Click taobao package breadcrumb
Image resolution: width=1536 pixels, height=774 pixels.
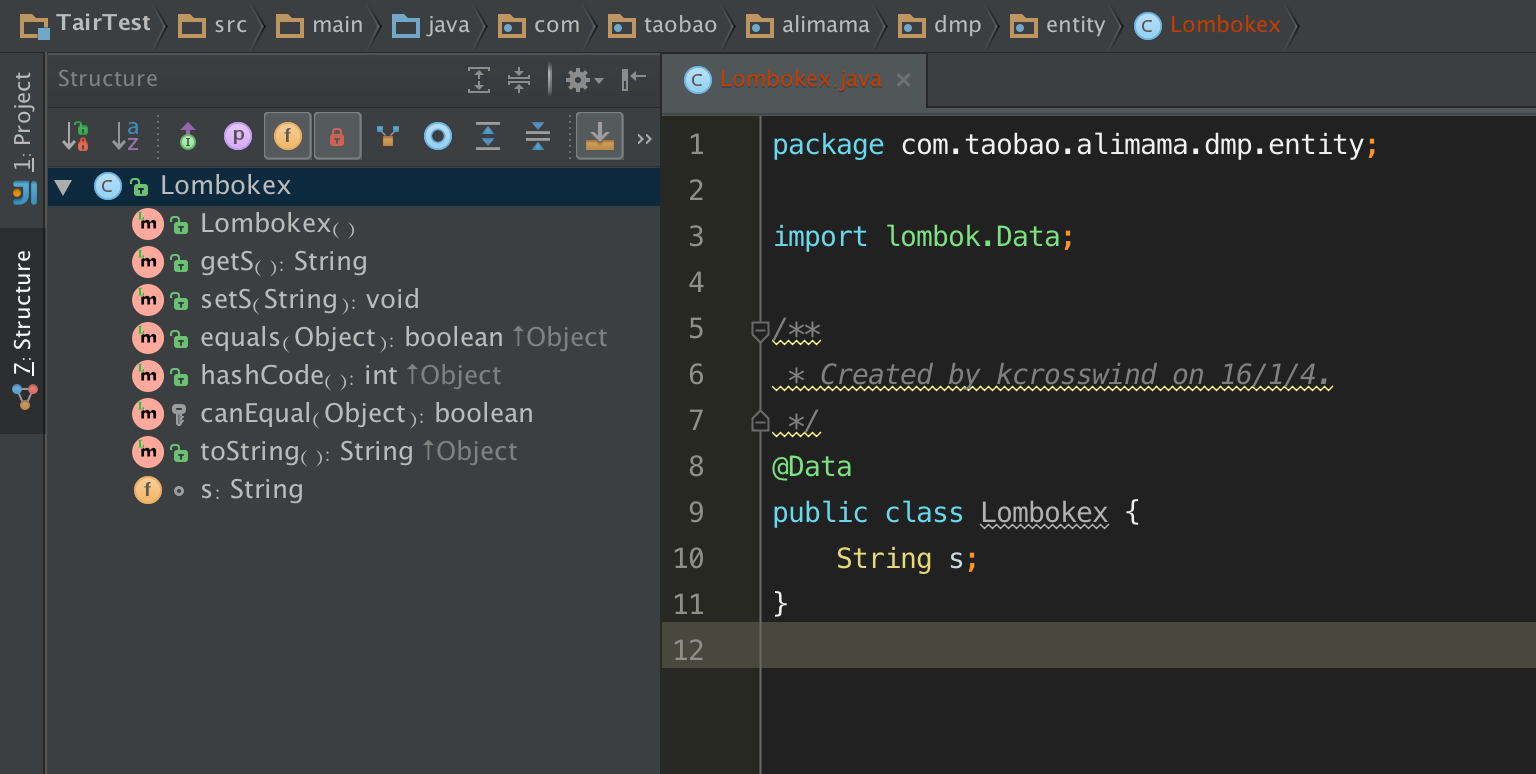[663, 25]
